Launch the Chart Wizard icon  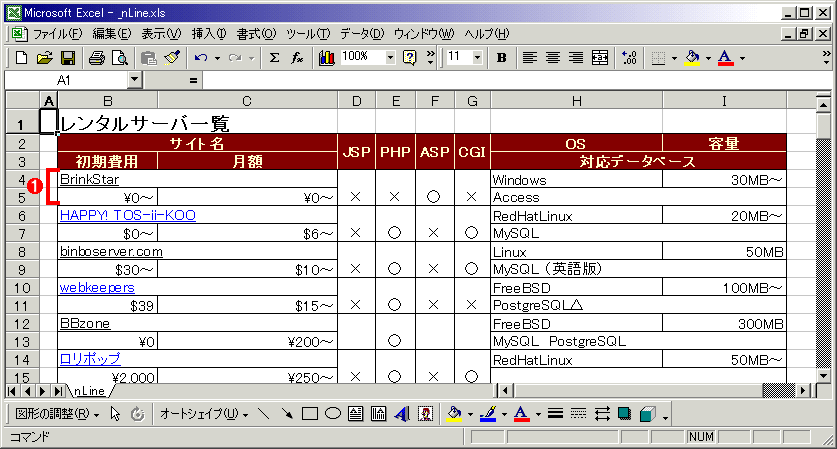point(326,58)
